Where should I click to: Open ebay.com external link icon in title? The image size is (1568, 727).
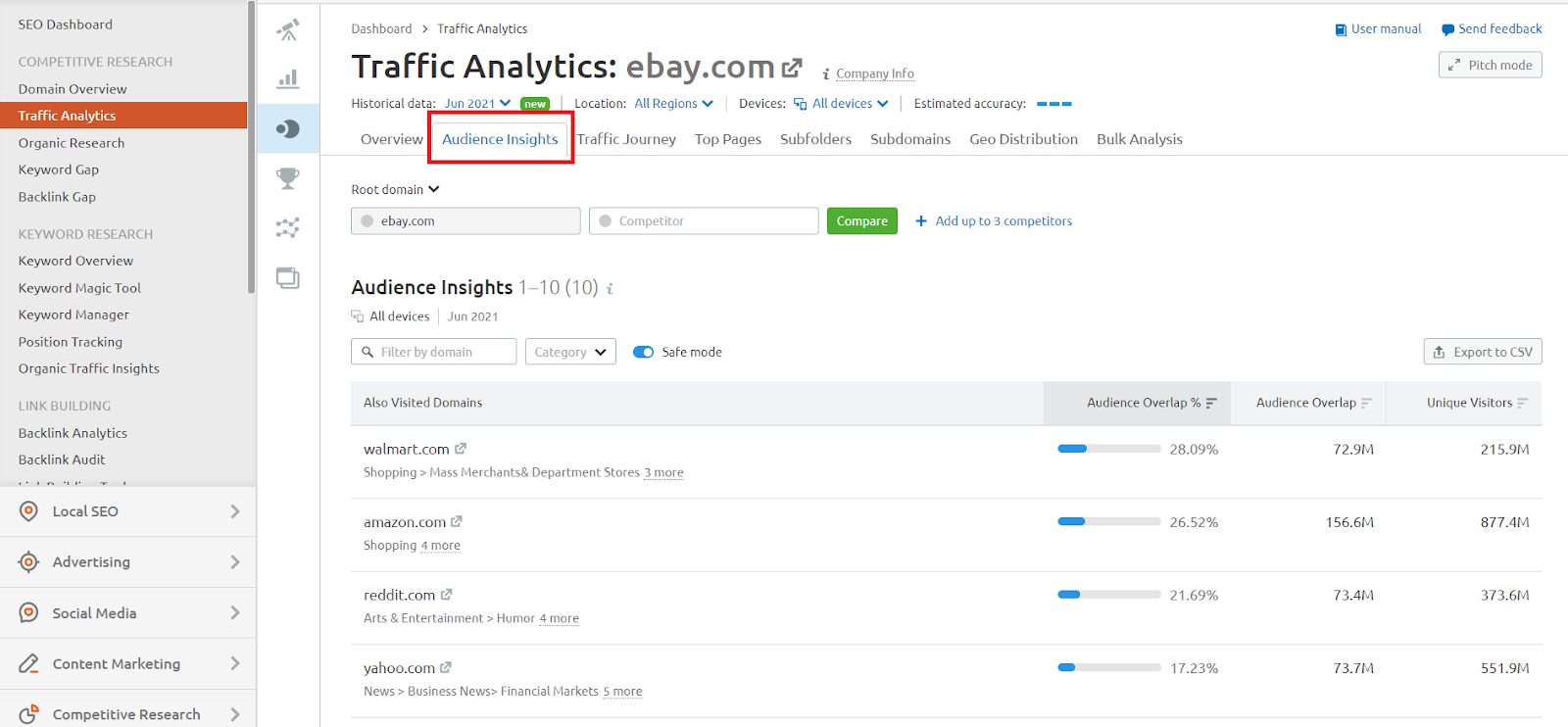(792, 68)
